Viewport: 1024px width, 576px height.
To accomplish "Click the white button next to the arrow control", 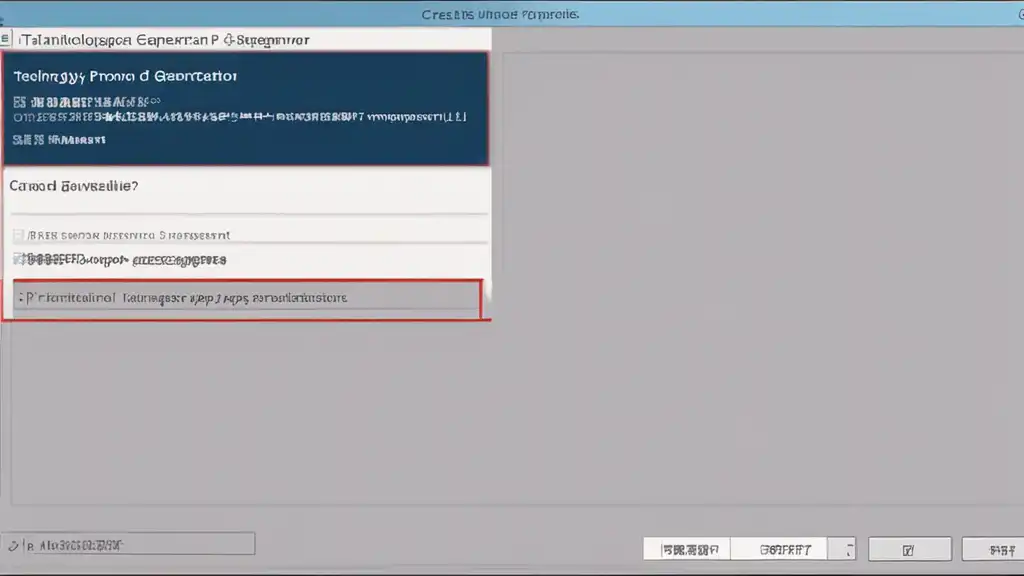I will click(780, 549).
